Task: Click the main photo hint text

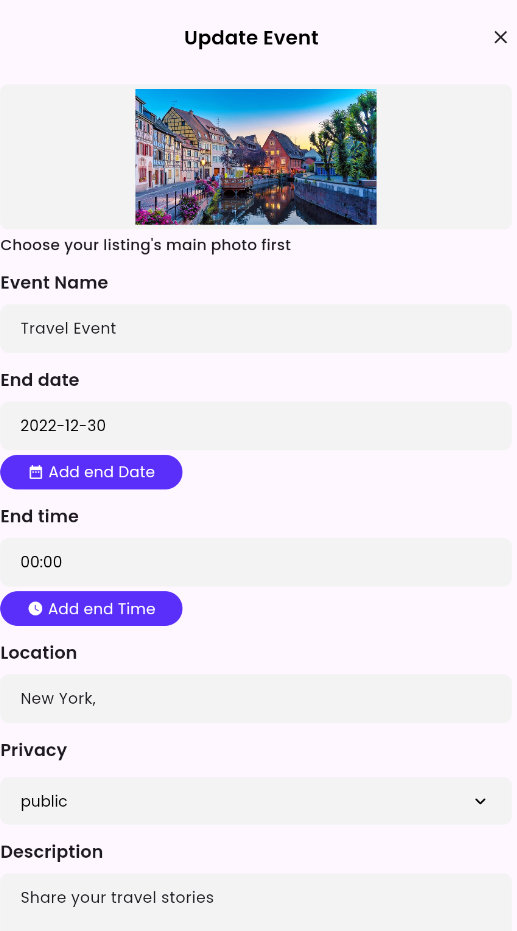Action: [x=145, y=245]
